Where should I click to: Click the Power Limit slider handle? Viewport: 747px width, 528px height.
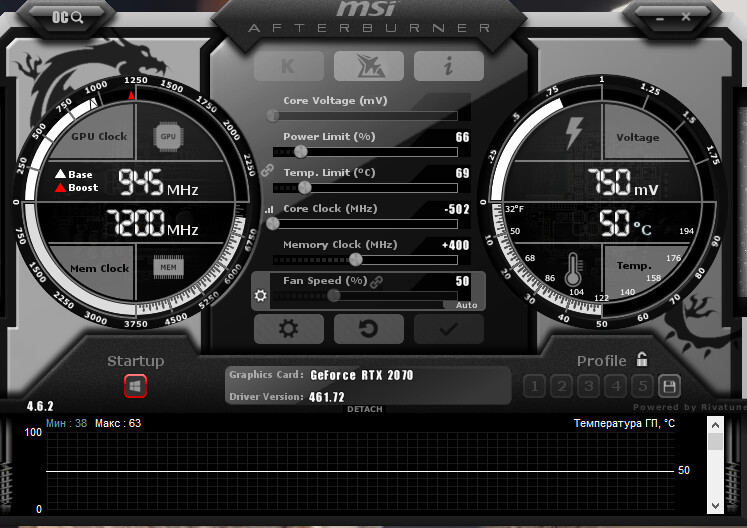pos(301,152)
